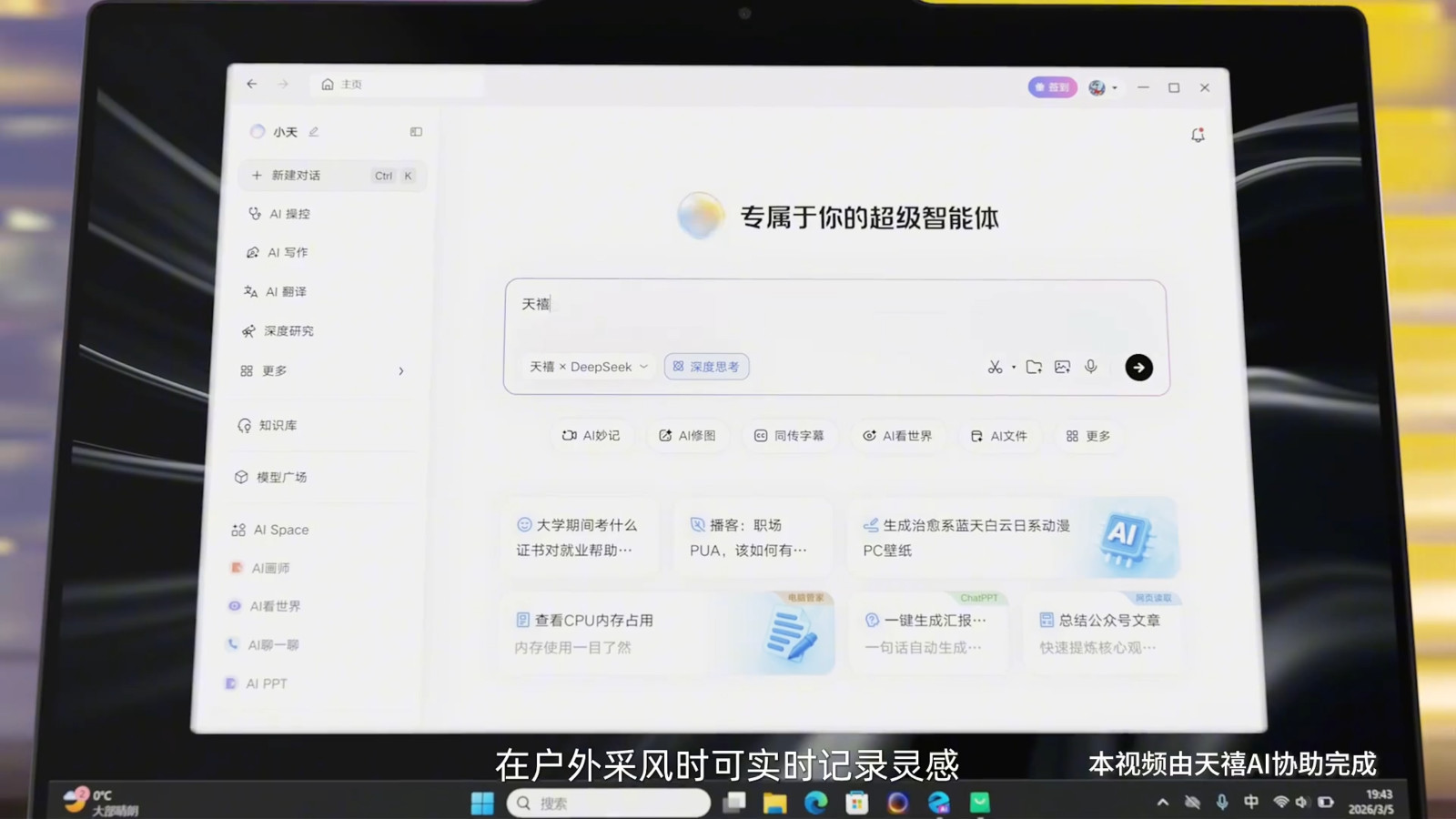Select AI 翻译 in the sidebar
Viewport: 1456px width, 819px height.
coord(285,291)
